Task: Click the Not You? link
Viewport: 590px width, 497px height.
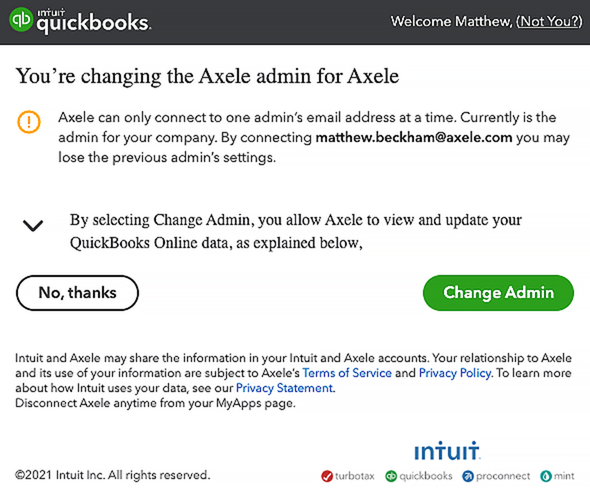Action: tap(549, 21)
